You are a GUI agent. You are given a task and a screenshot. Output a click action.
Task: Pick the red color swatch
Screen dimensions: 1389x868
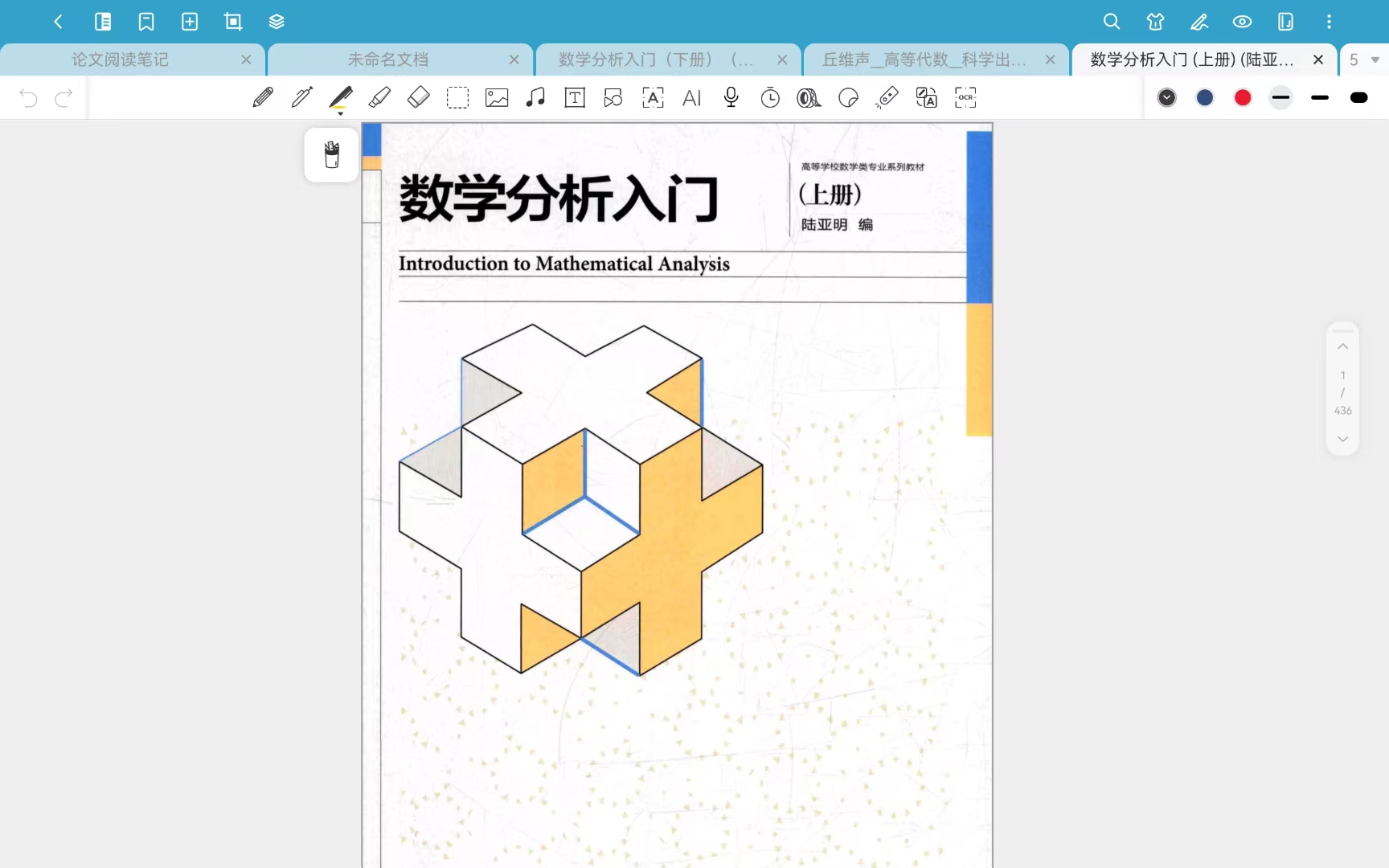pos(1243,97)
